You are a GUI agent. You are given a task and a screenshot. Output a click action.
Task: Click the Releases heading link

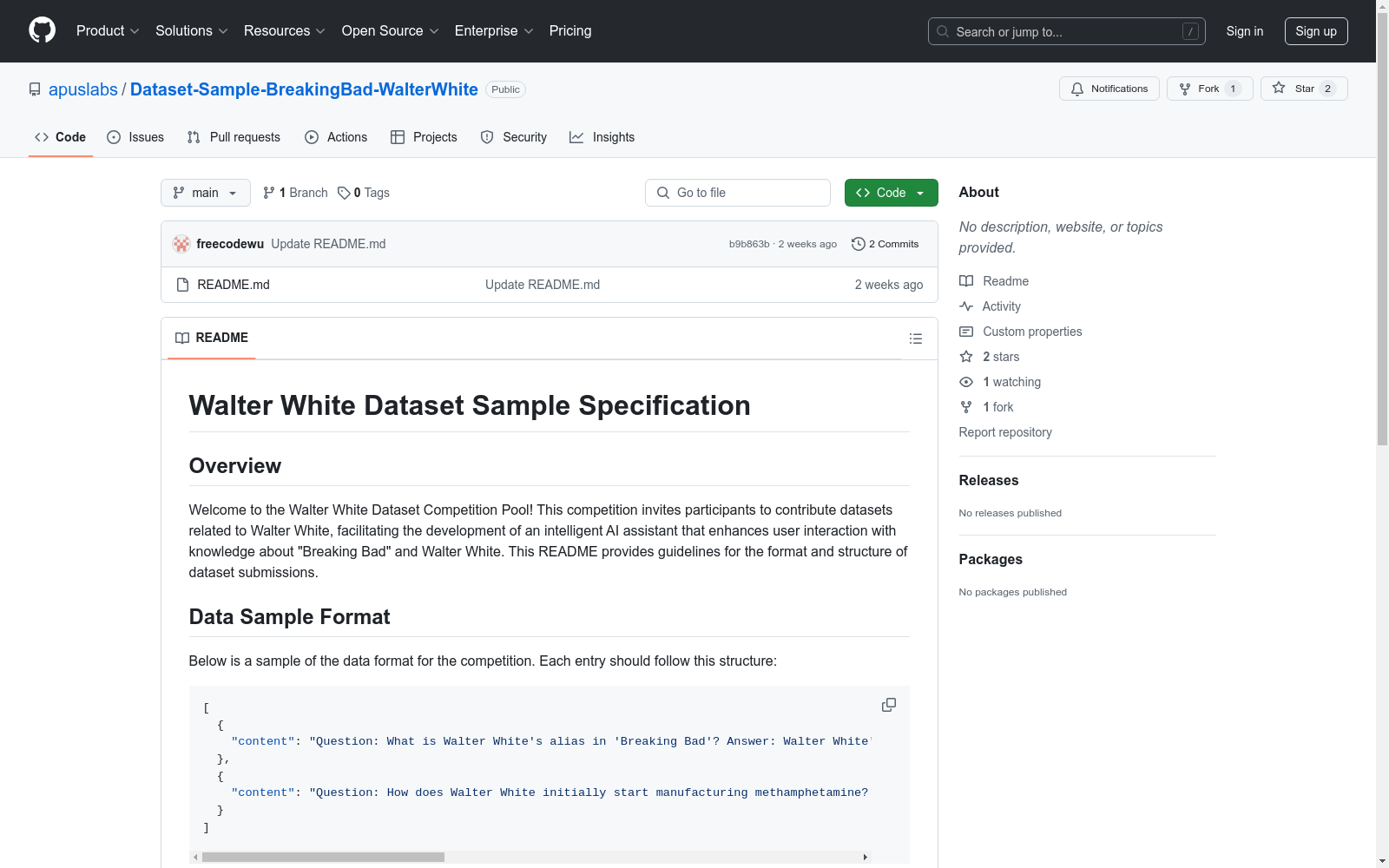[x=989, y=480]
